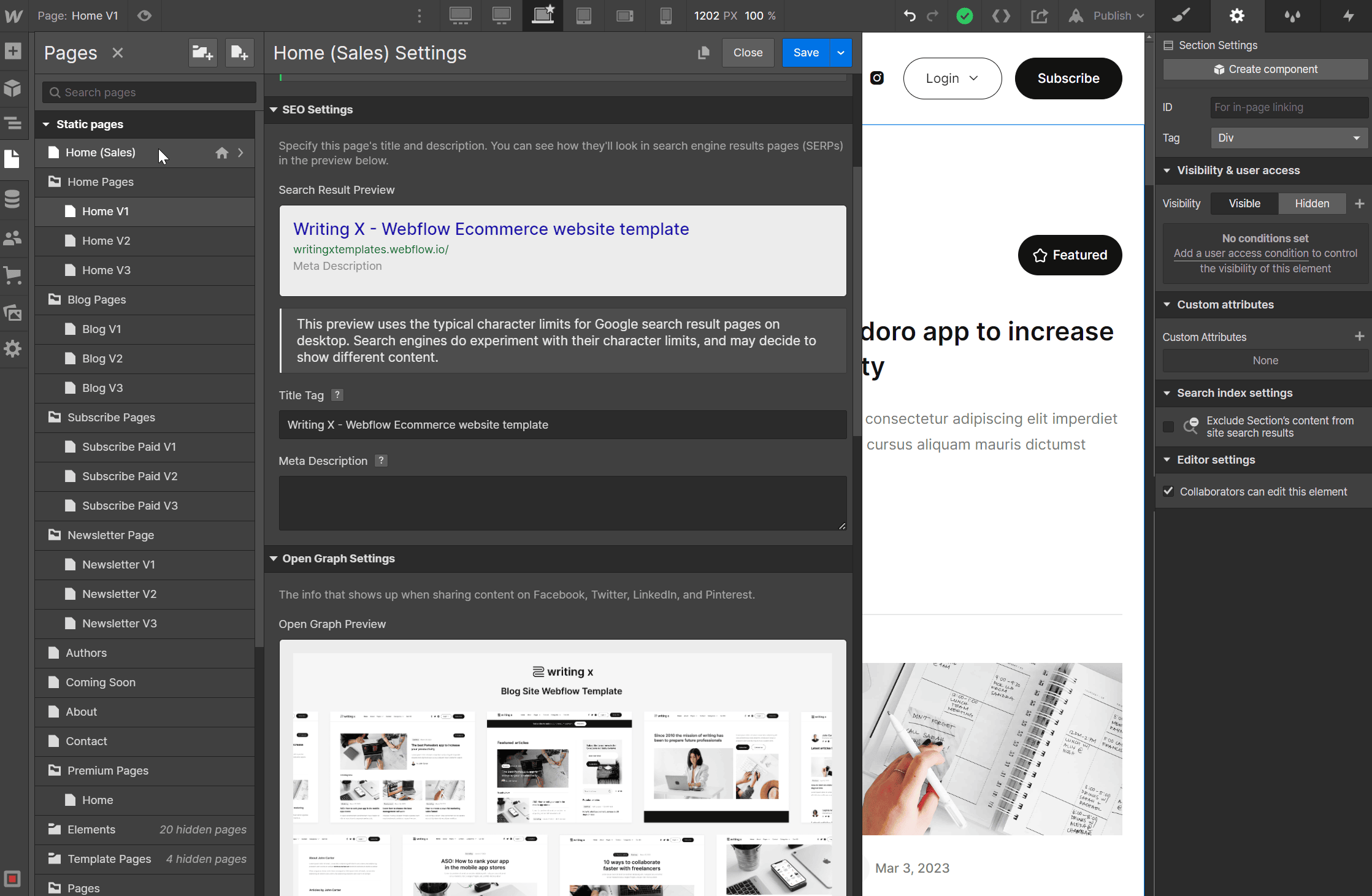Switch to the Style panel brush icon

(x=1182, y=16)
